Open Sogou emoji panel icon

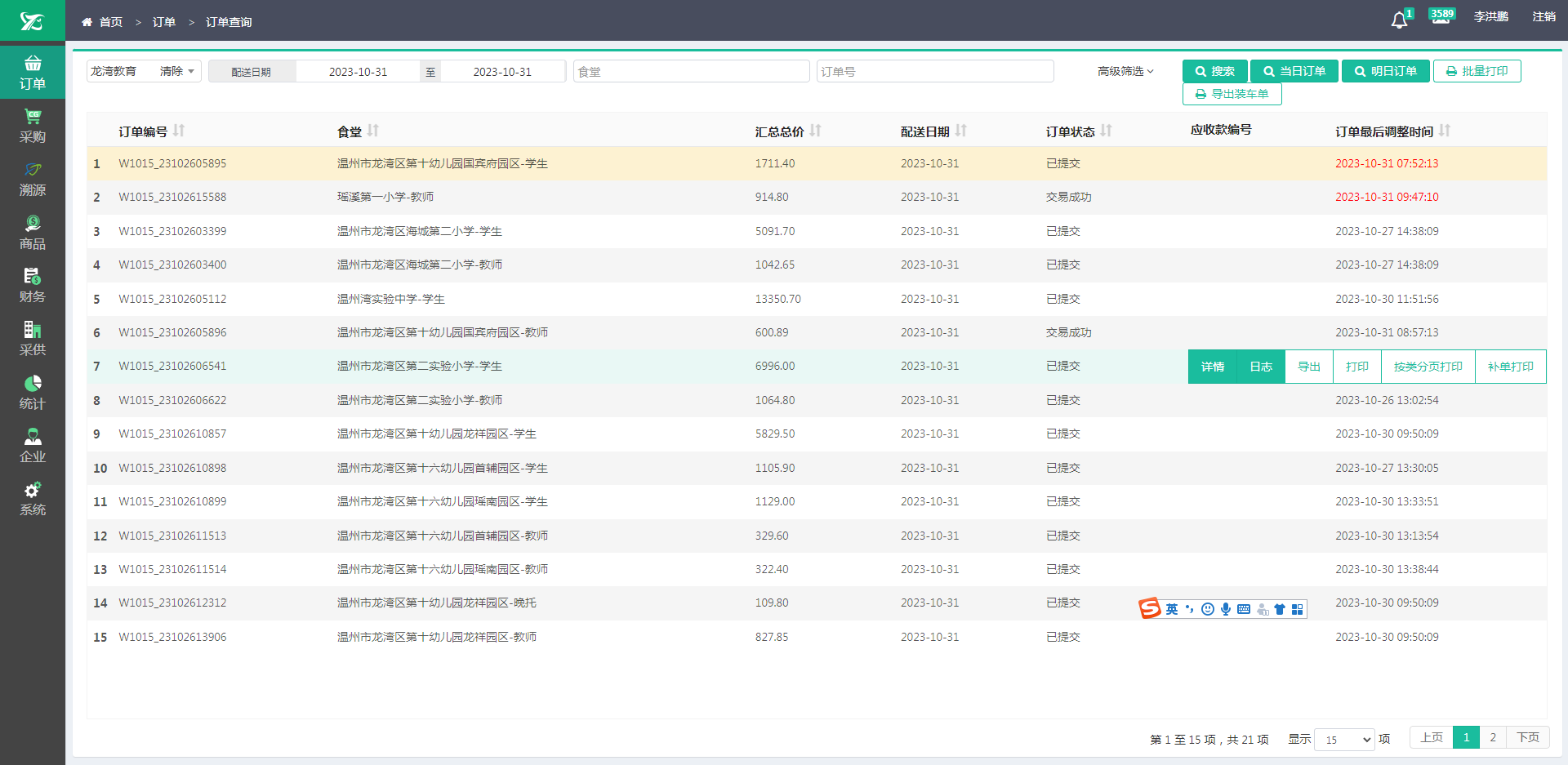[x=1208, y=609]
